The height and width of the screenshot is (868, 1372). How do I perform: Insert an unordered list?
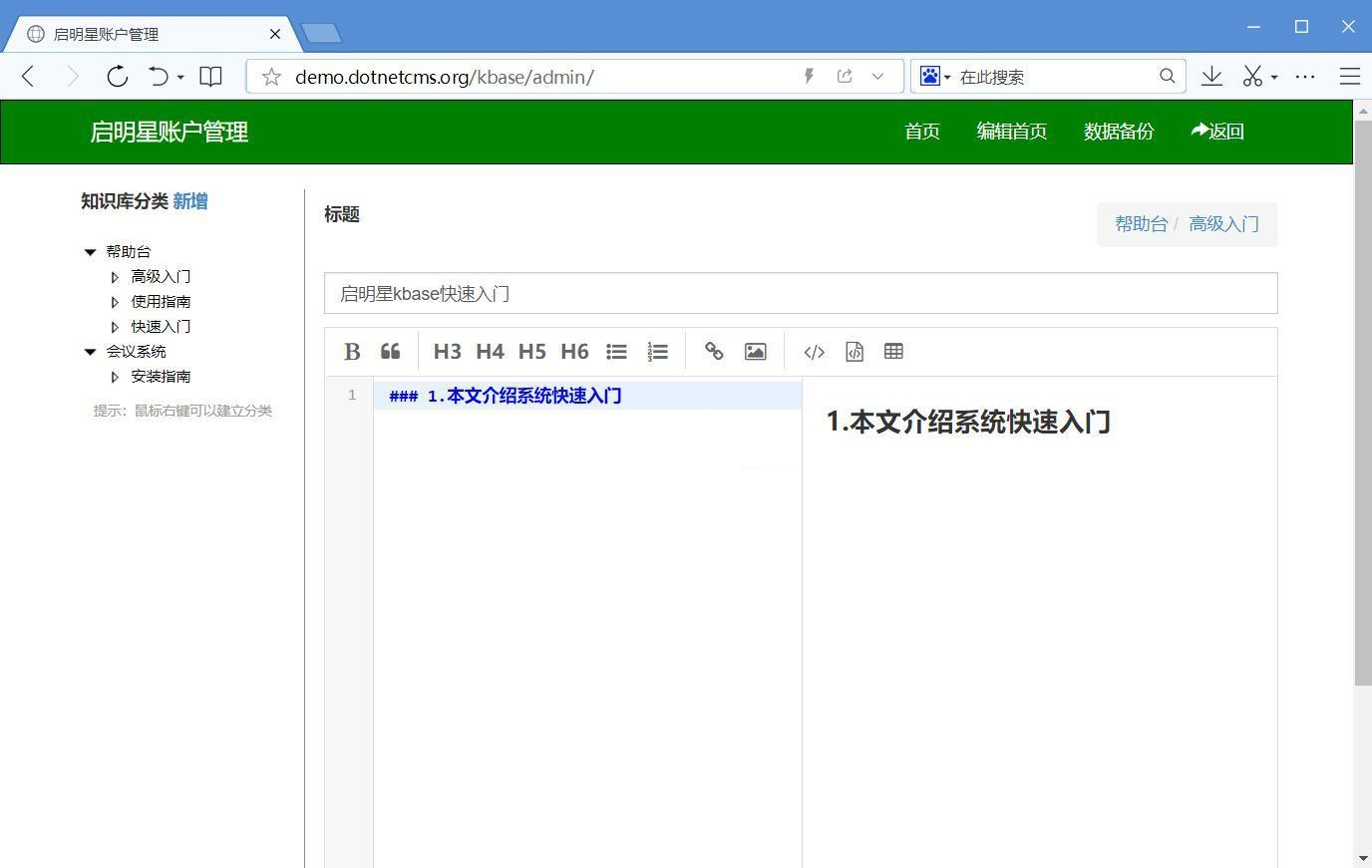pos(616,351)
